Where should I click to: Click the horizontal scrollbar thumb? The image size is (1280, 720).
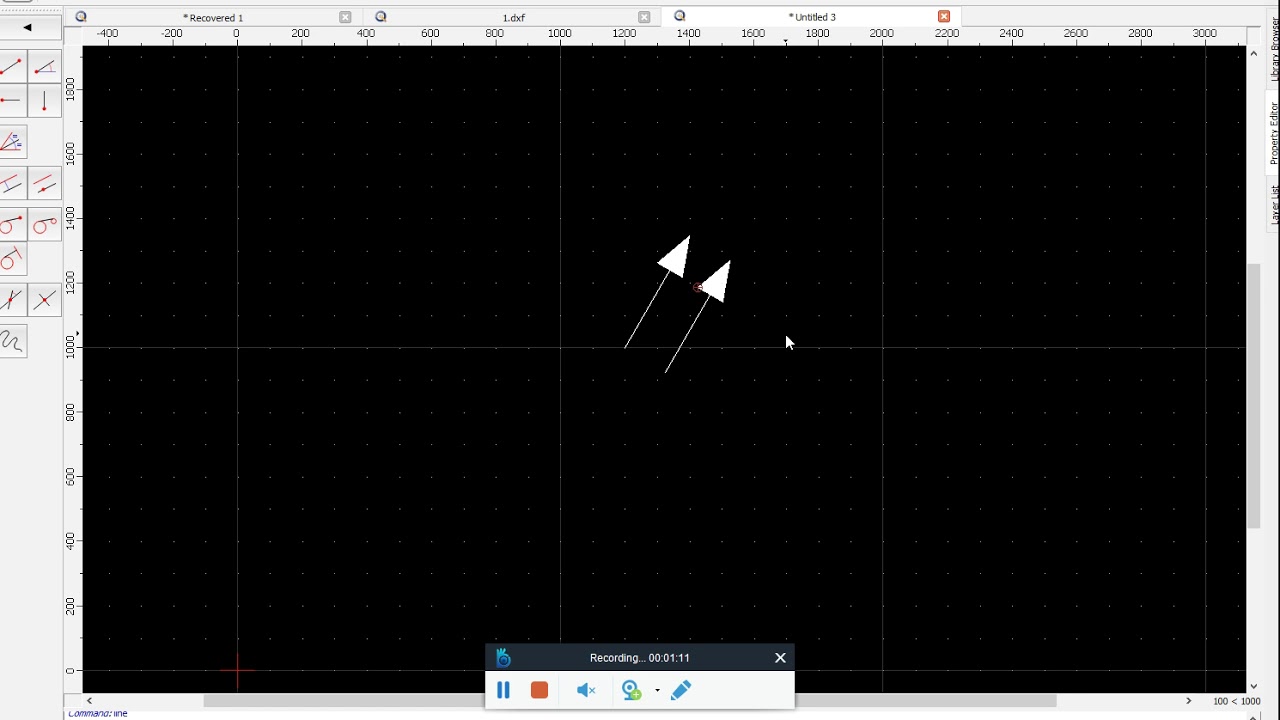coord(630,701)
